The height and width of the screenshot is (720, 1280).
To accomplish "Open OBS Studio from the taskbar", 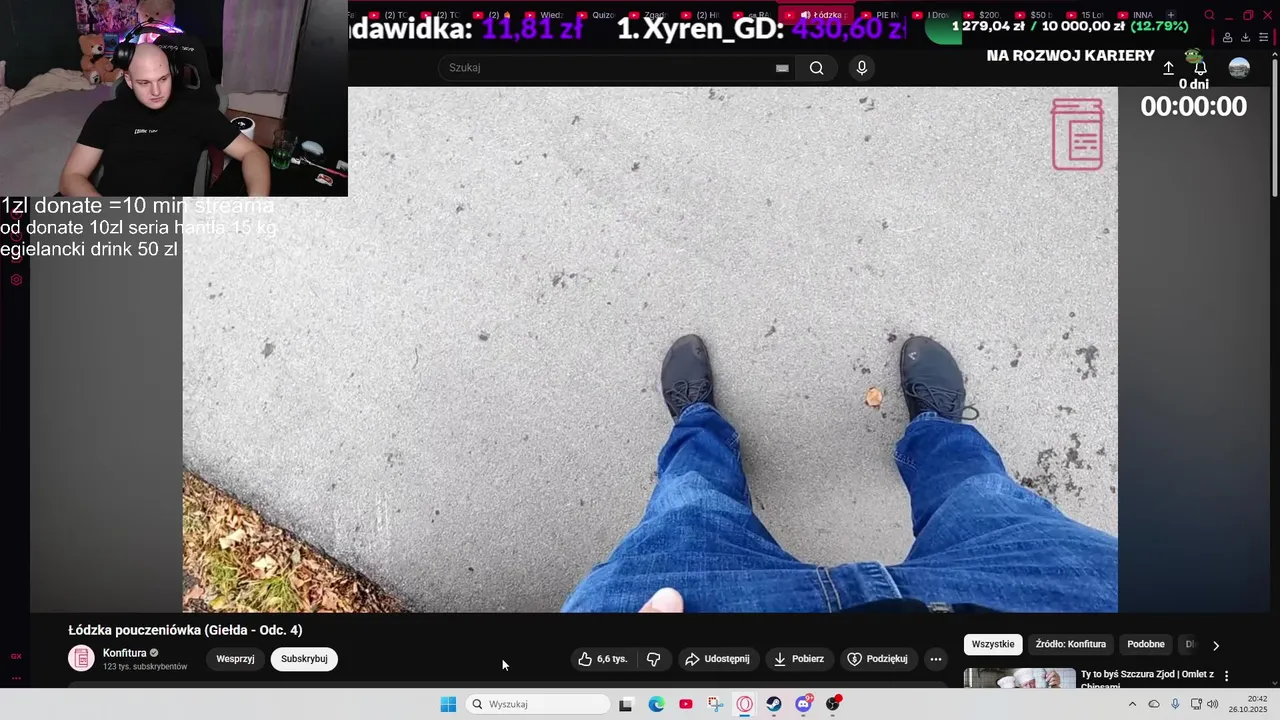I will click(x=833, y=704).
